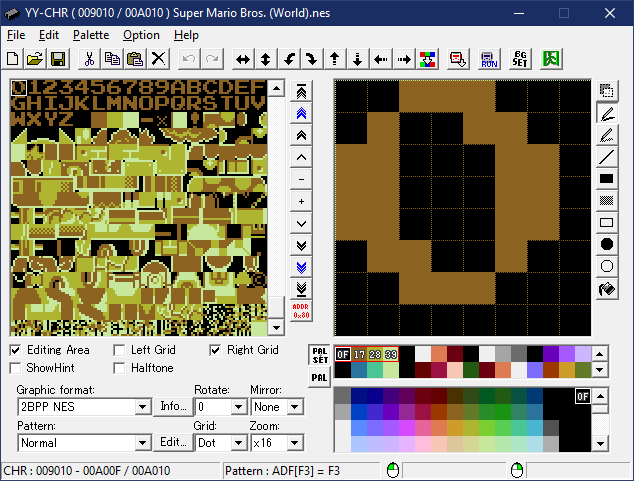Screen dimensions: 634x481
Task: Rotate tile counterclockwise icon
Action: [289, 59]
